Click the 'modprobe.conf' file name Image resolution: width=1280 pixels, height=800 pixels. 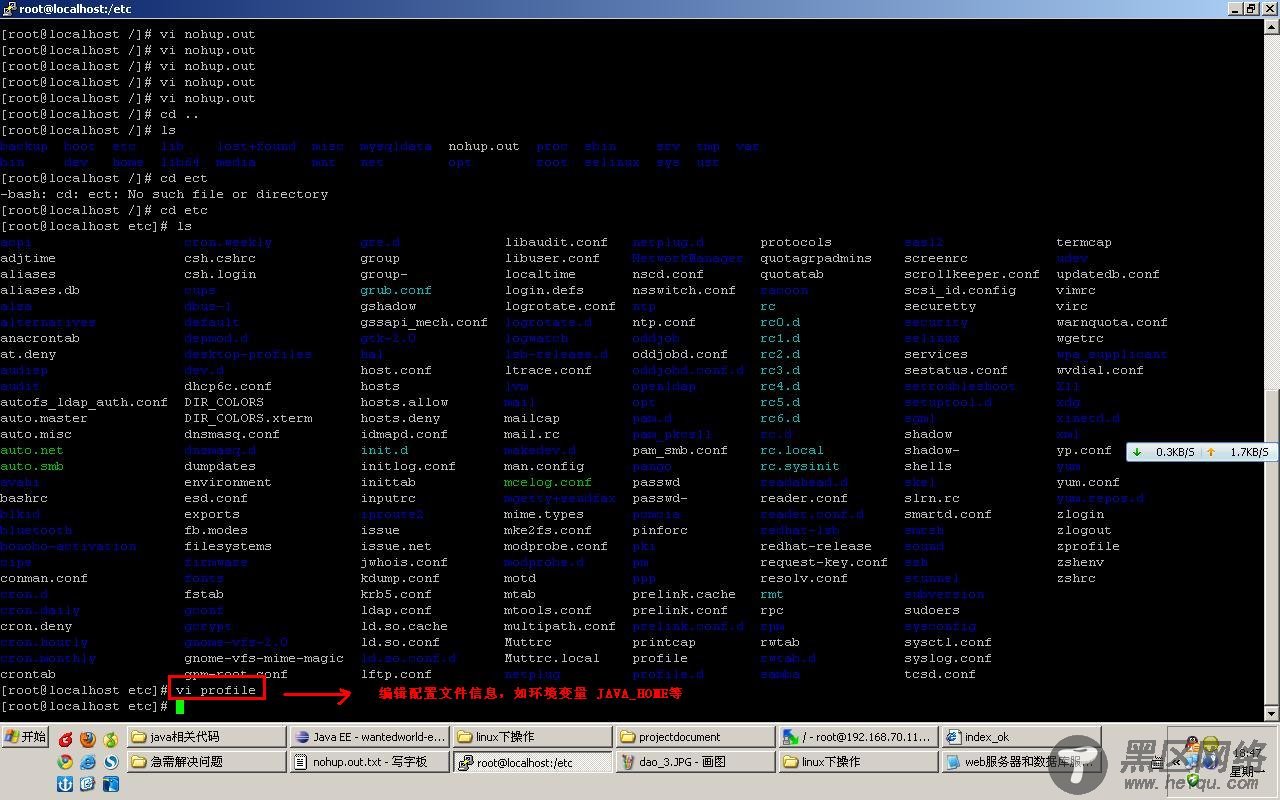(556, 546)
